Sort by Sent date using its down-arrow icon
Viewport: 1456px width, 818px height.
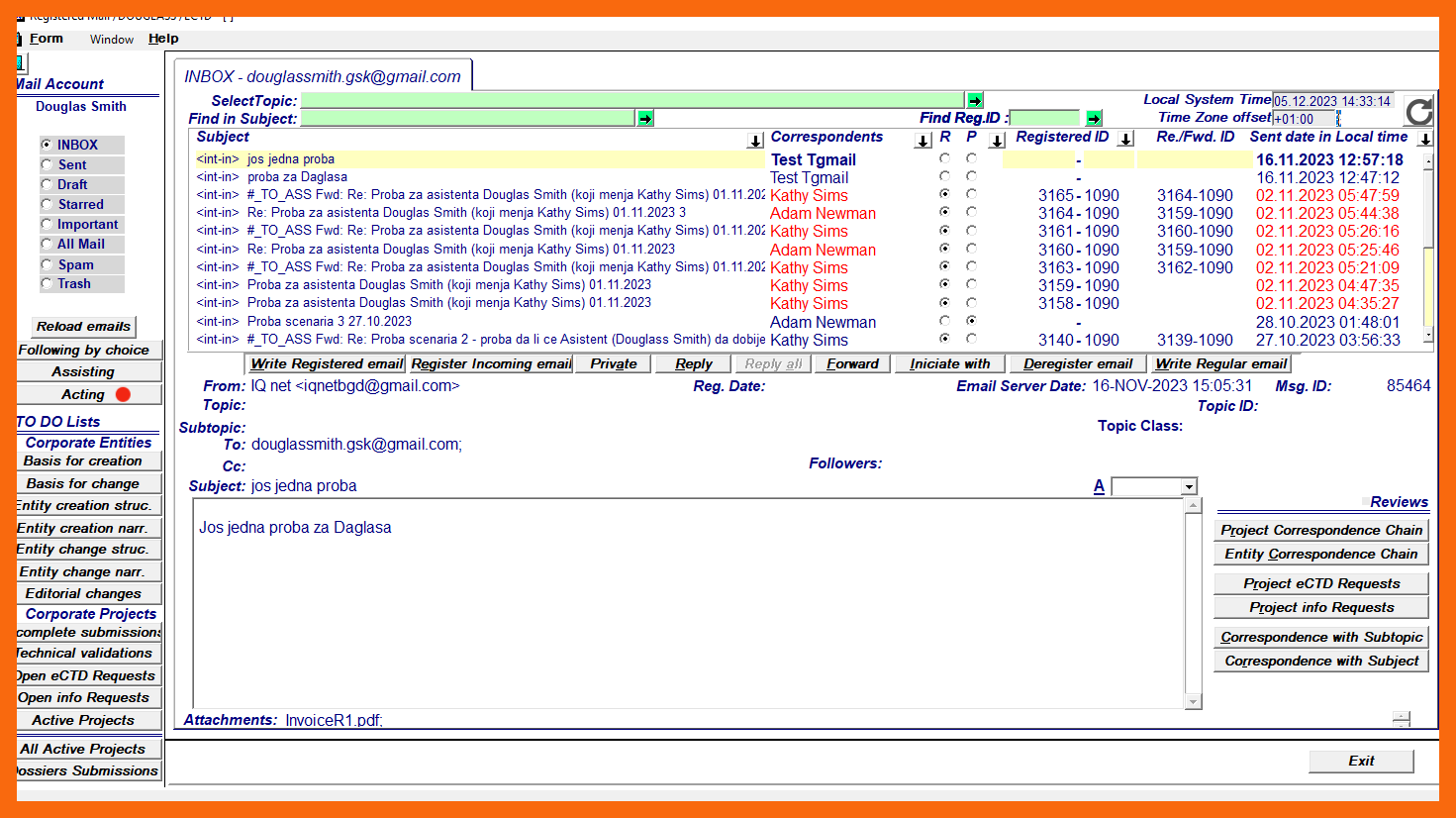point(1424,139)
